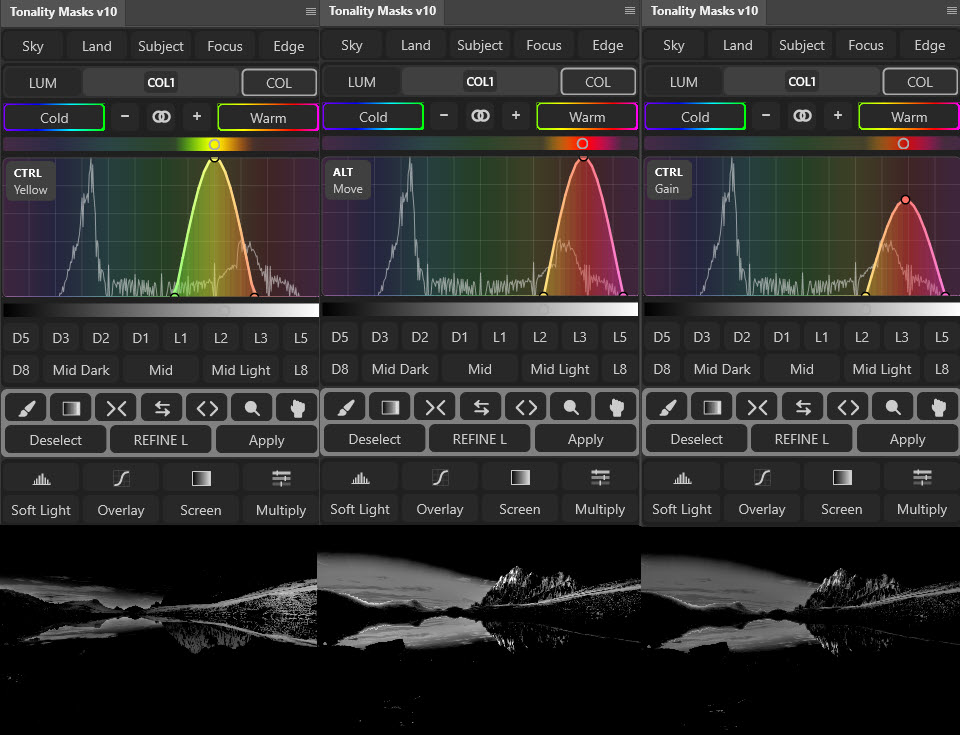
Task: Click the minus subtract icon in the Move panel
Action: tap(444, 116)
